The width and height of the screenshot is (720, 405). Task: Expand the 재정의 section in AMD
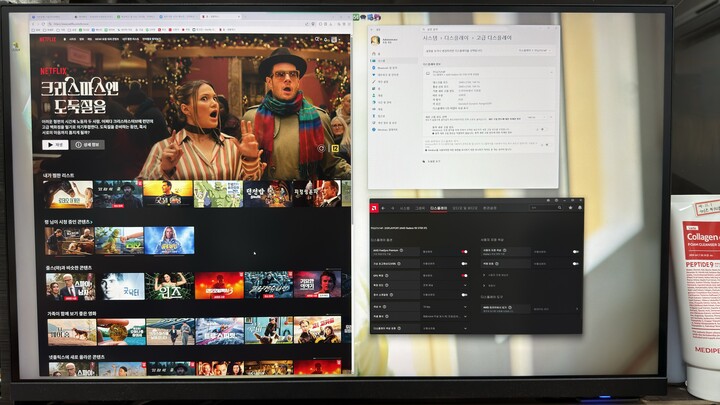click(x=489, y=286)
